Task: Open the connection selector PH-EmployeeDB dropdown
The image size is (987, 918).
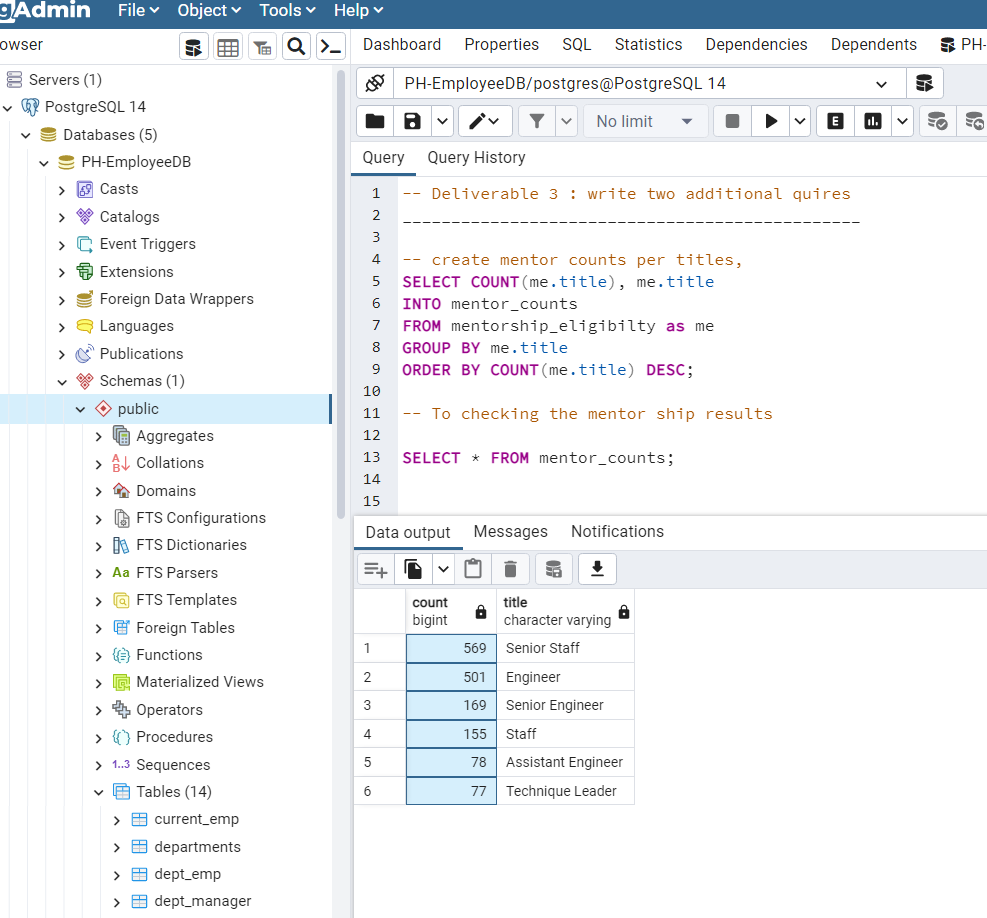Action: coord(650,83)
